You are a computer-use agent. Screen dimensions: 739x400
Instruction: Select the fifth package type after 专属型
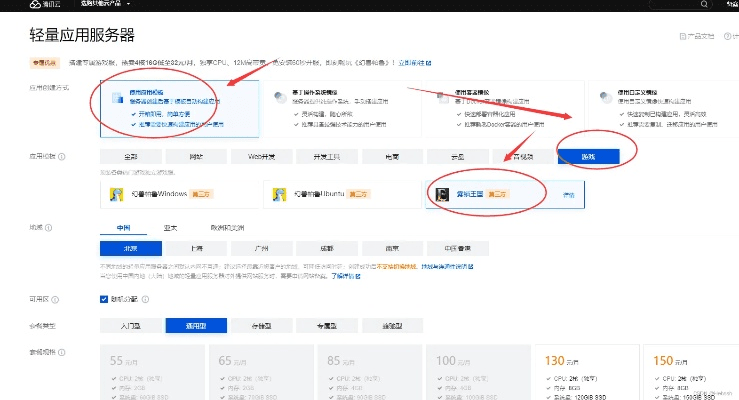coord(392,326)
